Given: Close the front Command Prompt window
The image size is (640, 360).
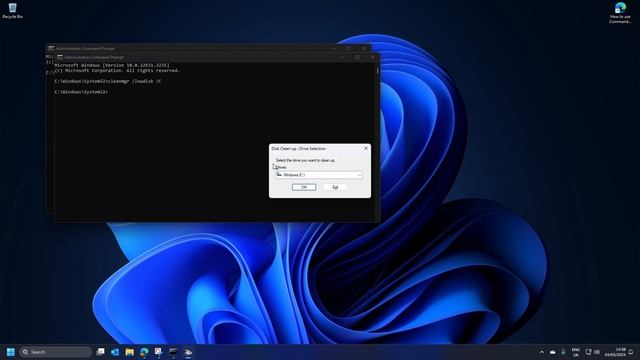Looking at the screenshot, I should click(372, 57).
